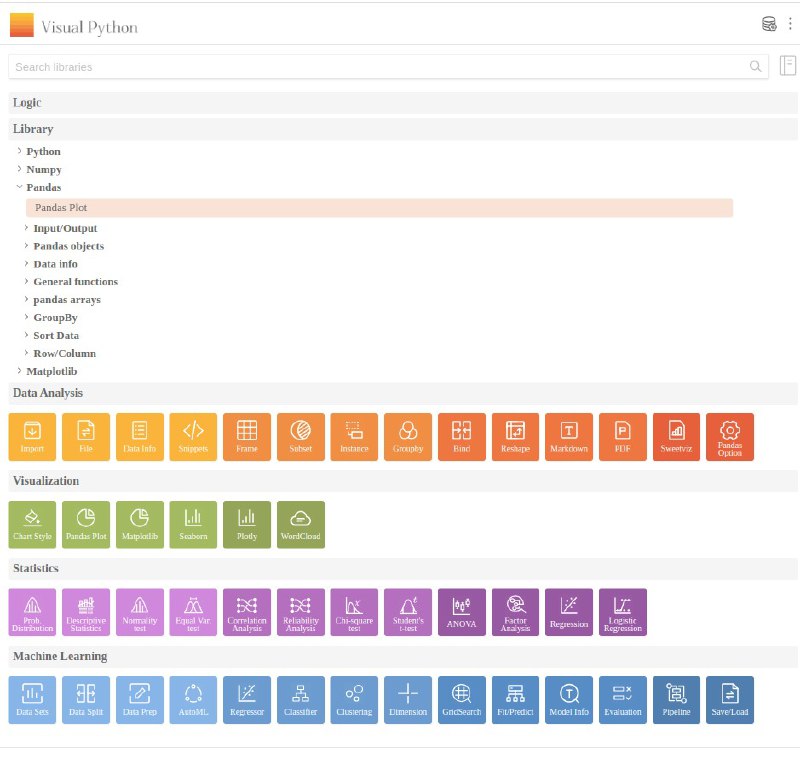Image resolution: width=800 pixels, height=770 pixels.
Task: Open the Chart Style tile
Action: (32, 525)
